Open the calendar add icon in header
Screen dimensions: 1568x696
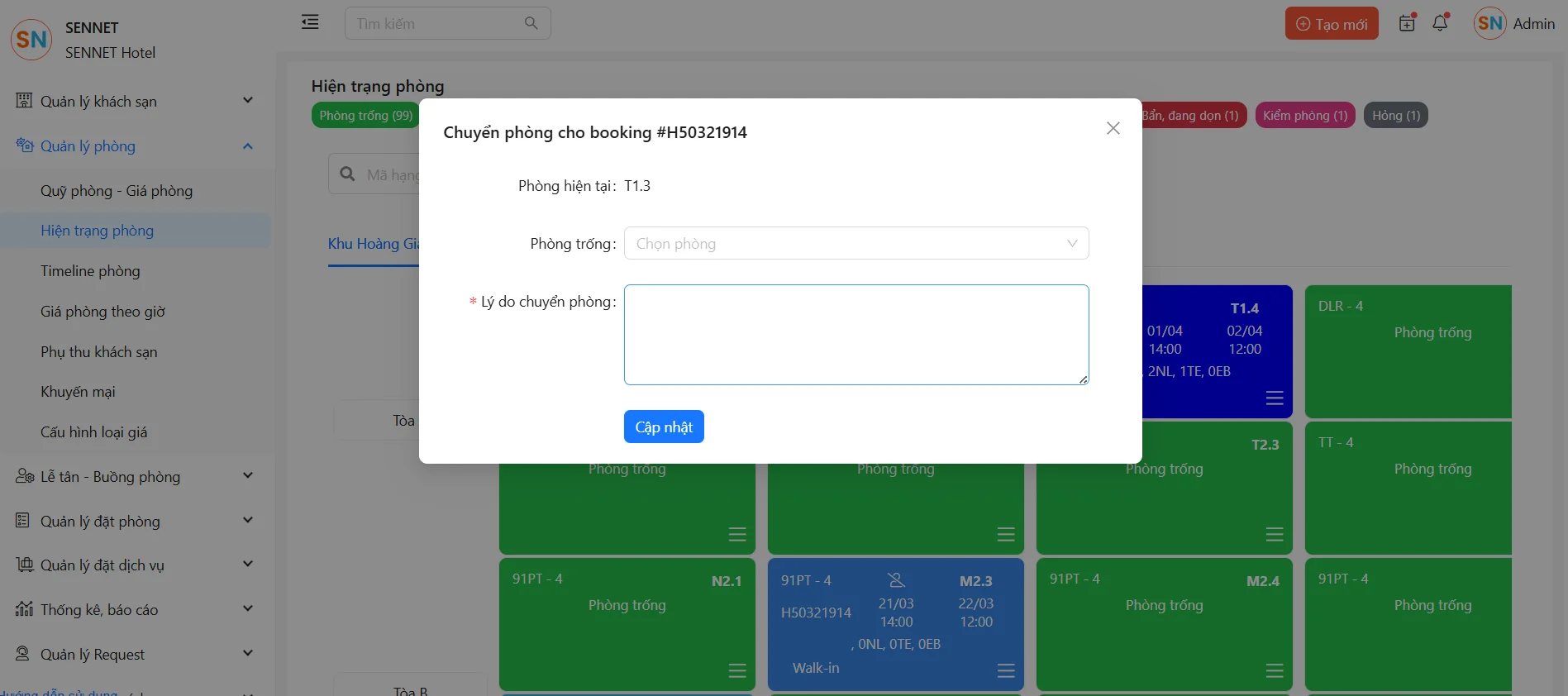[x=1407, y=23]
